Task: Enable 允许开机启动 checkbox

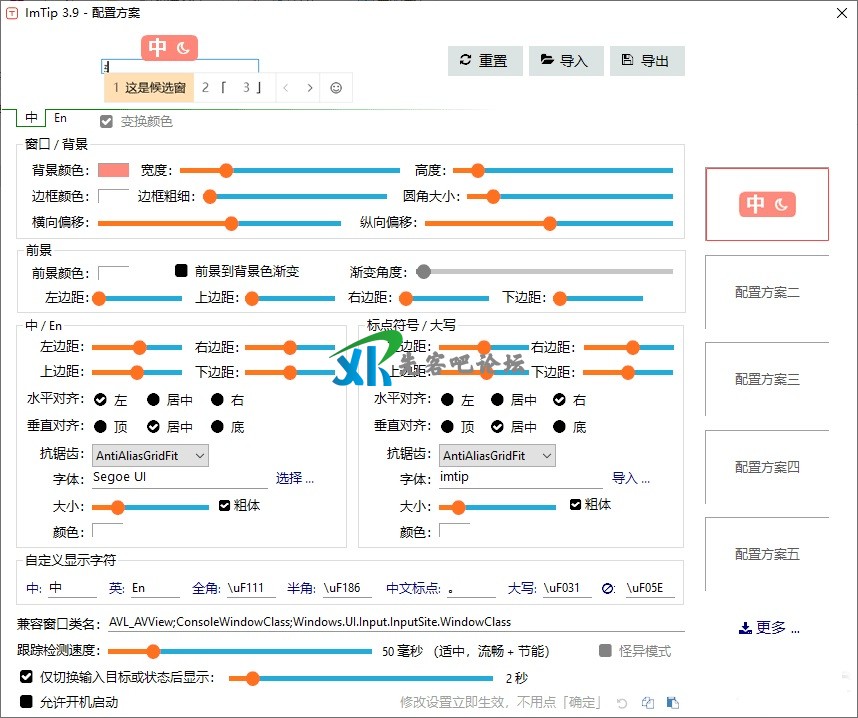Action: click(x=27, y=702)
